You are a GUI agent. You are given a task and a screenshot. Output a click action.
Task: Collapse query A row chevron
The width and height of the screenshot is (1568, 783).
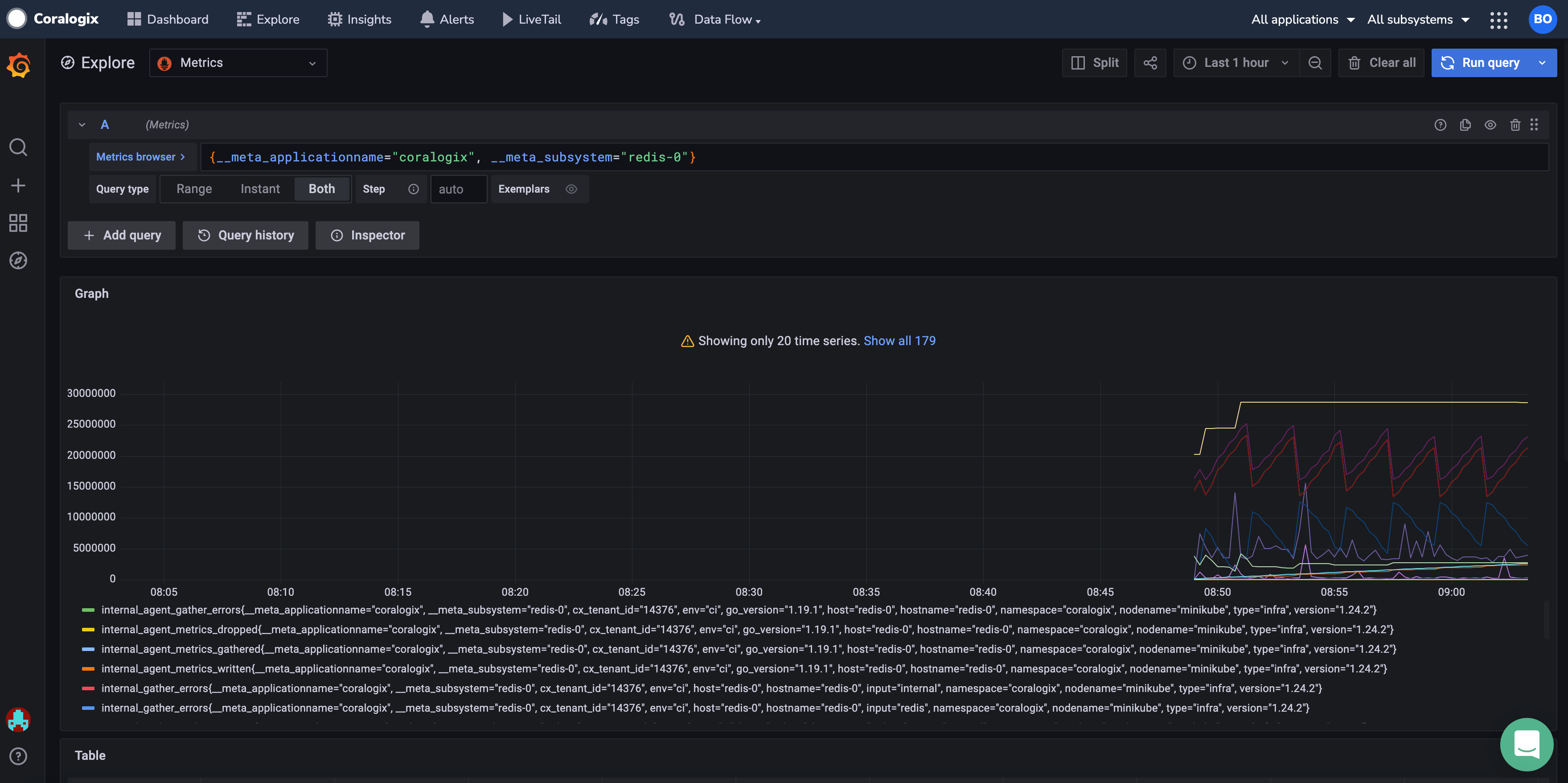(x=82, y=125)
